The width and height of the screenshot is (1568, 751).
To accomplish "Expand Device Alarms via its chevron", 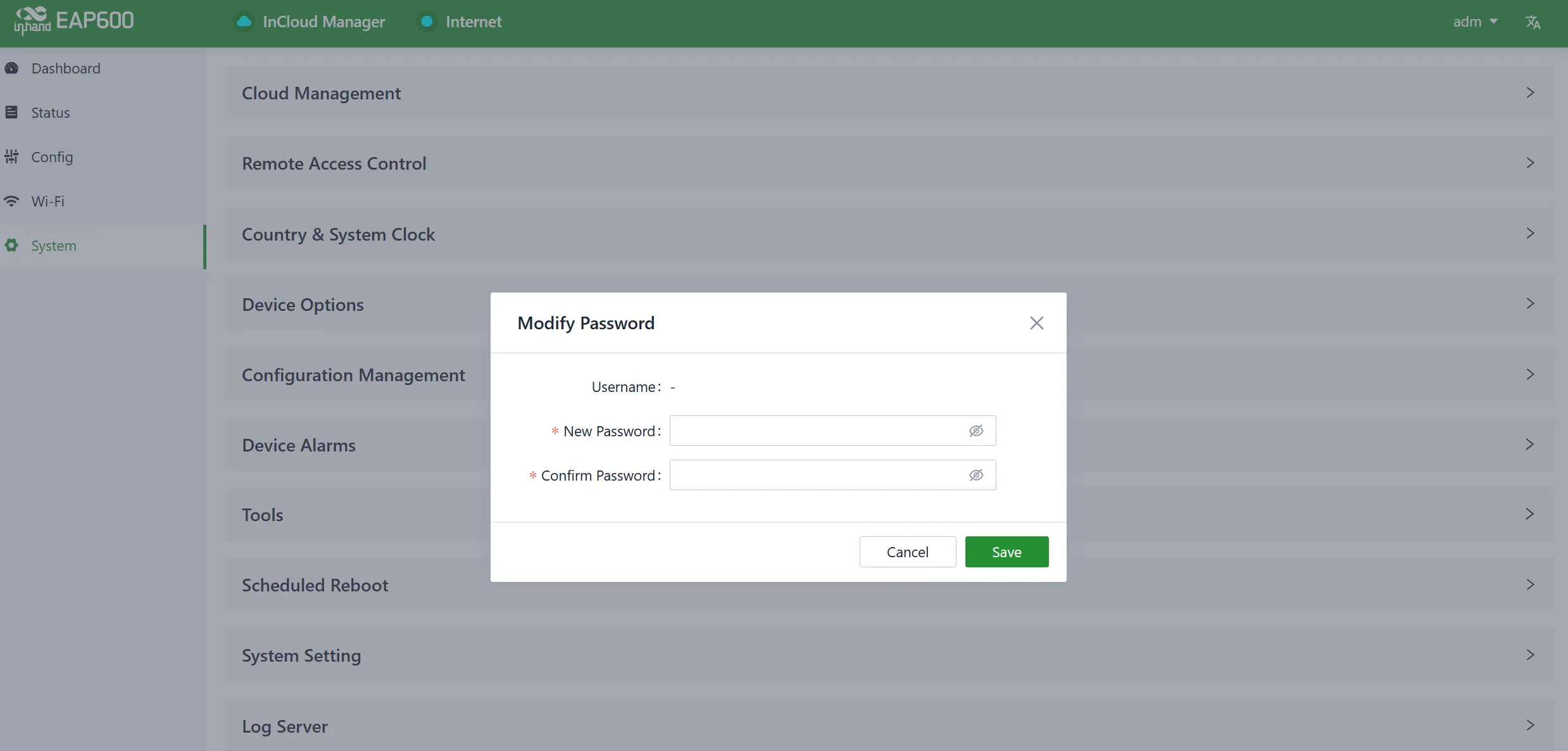I will pyautogui.click(x=1530, y=444).
